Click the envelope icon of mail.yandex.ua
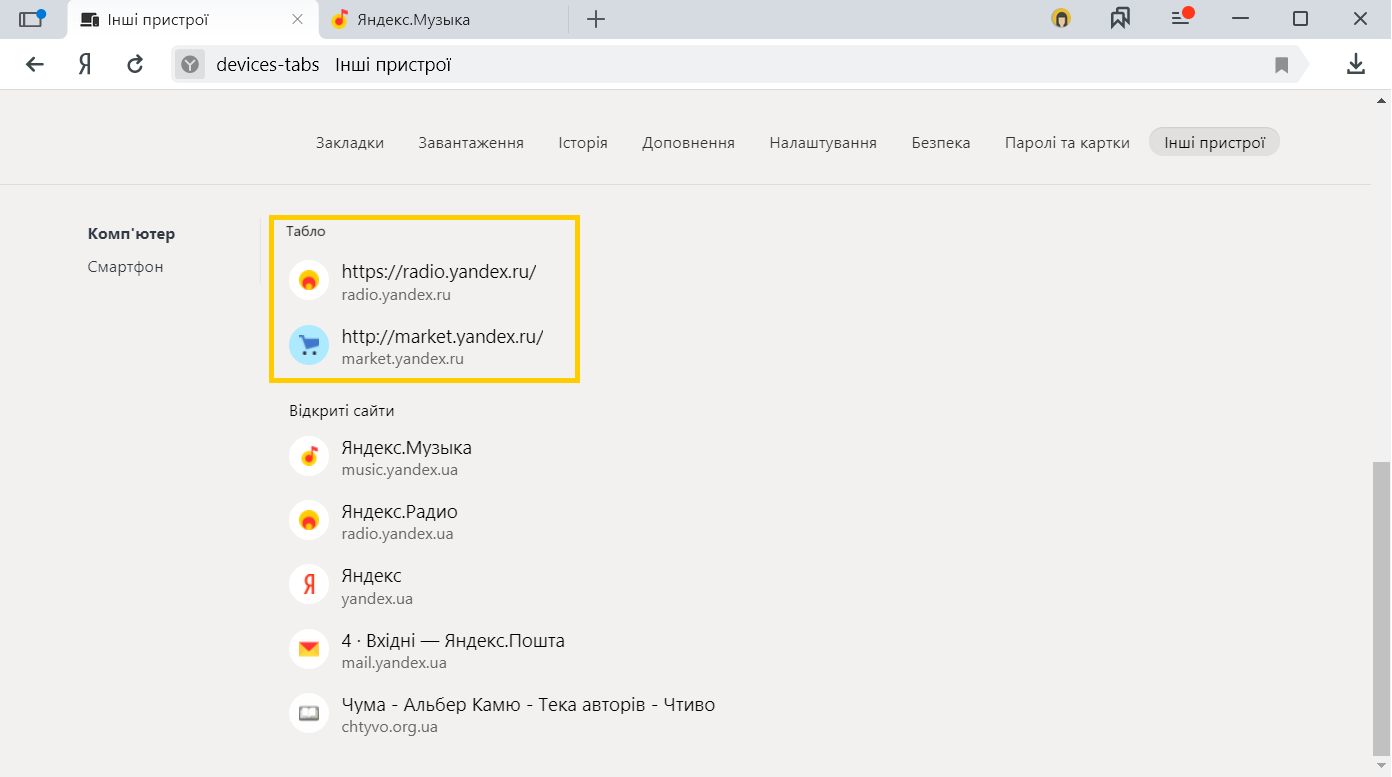This screenshot has width=1392, height=777. coord(309,649)
